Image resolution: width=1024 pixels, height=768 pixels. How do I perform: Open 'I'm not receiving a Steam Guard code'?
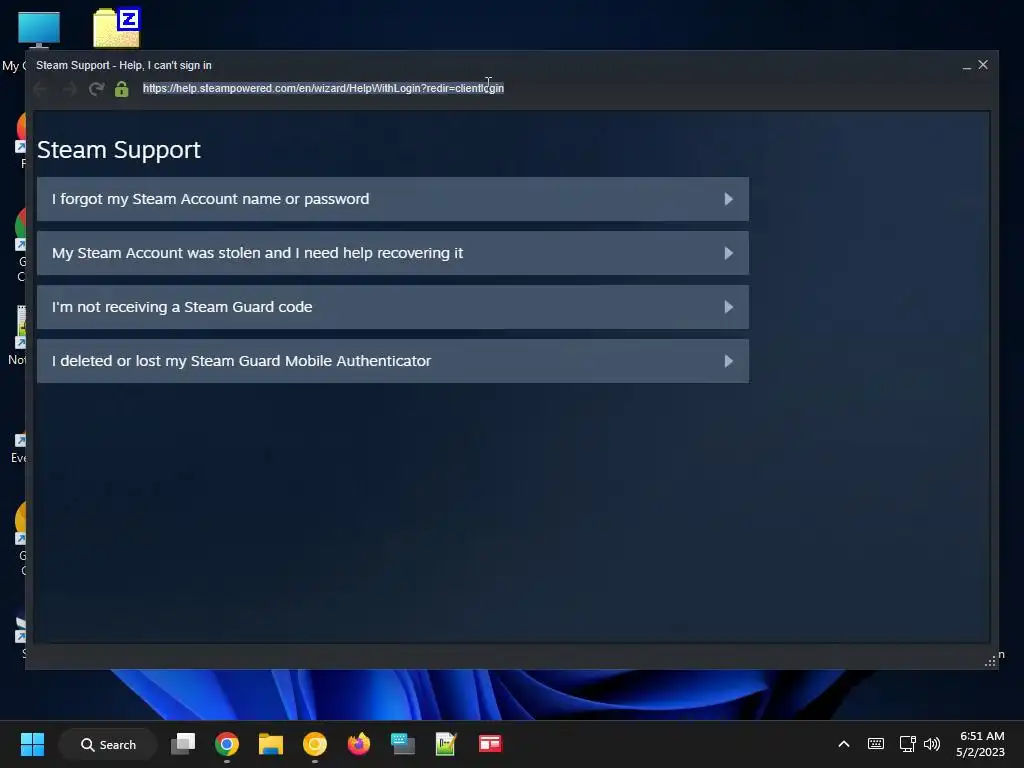(392, 307)
